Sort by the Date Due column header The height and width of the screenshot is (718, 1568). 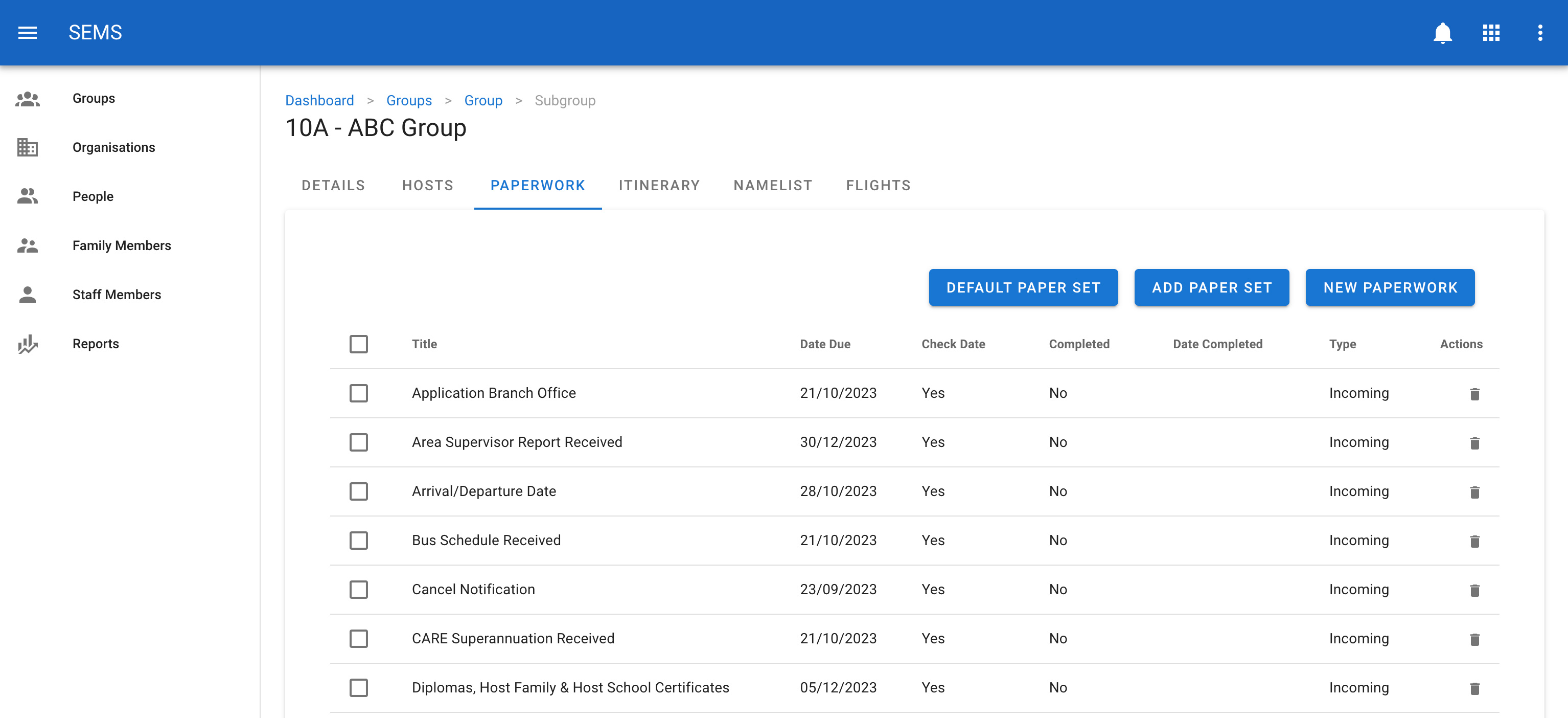(x=825, y=344)
